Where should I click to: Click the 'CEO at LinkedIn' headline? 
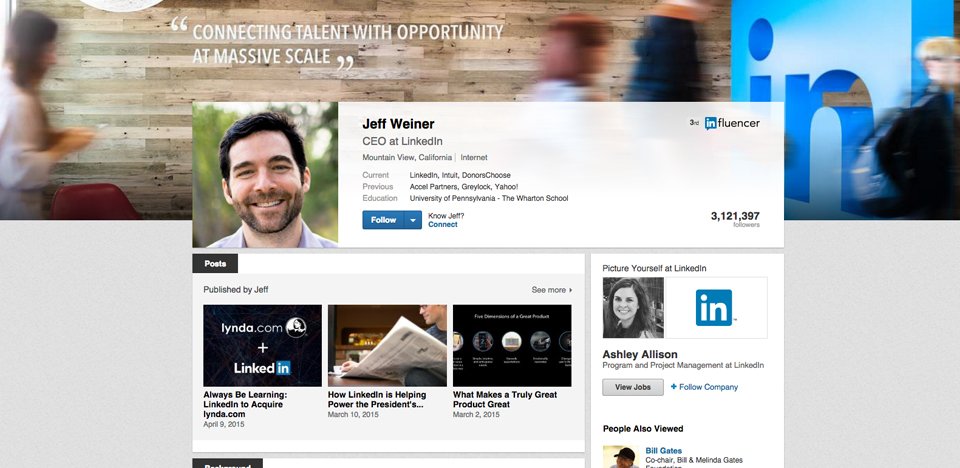point(402,142)
